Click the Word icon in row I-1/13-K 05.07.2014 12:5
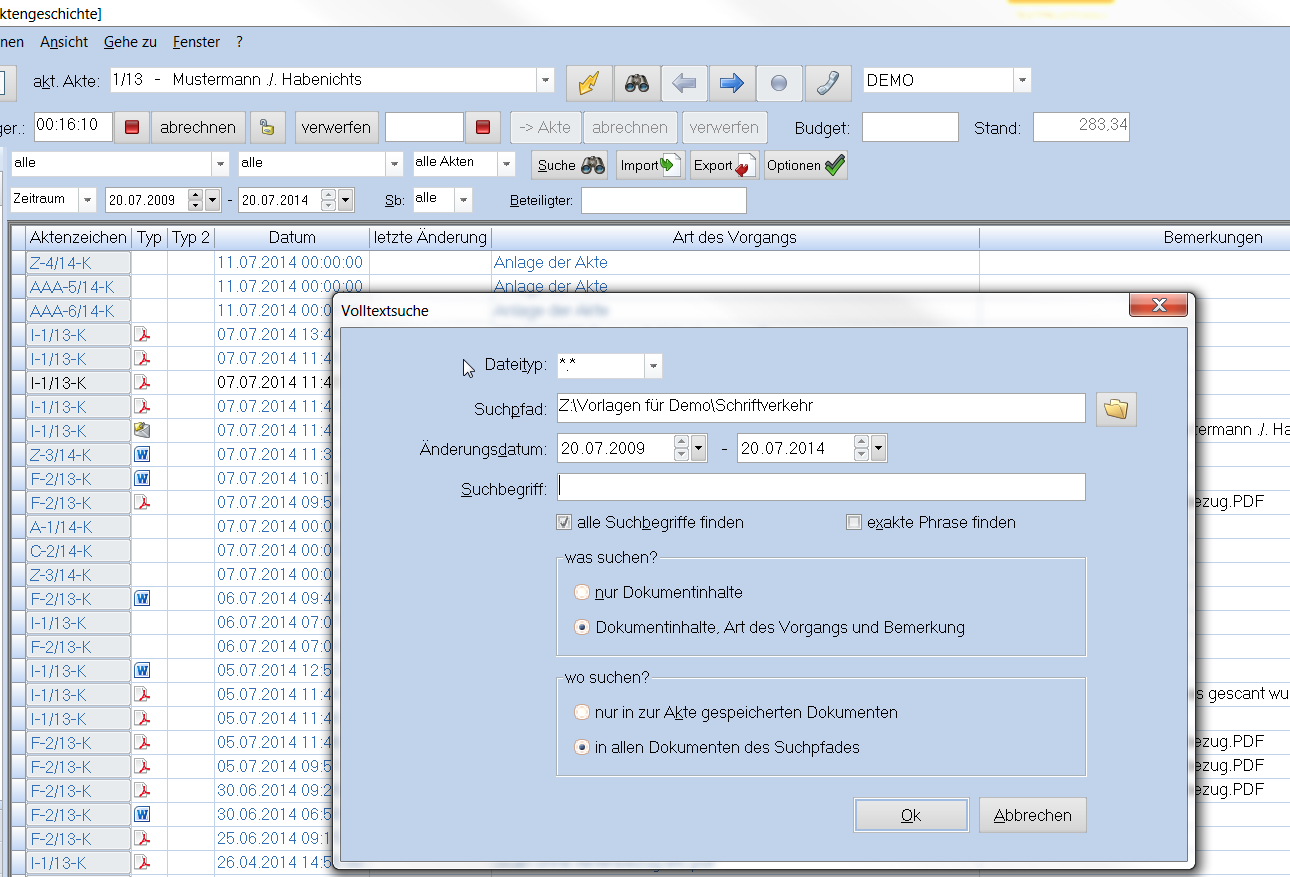The image size is (1290, 877). point(142,670)
